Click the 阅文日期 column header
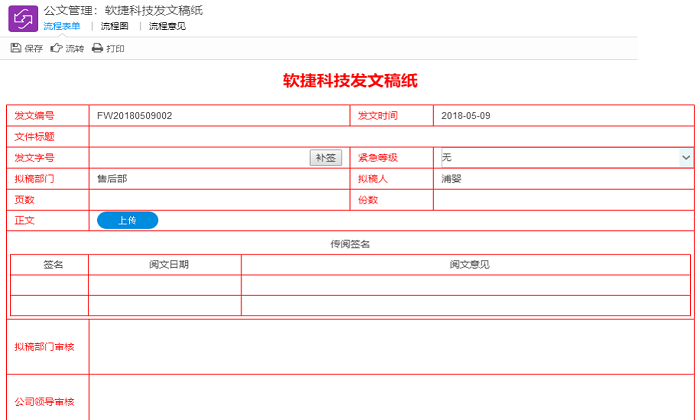700x420 pixels. [x=169, y=264]
